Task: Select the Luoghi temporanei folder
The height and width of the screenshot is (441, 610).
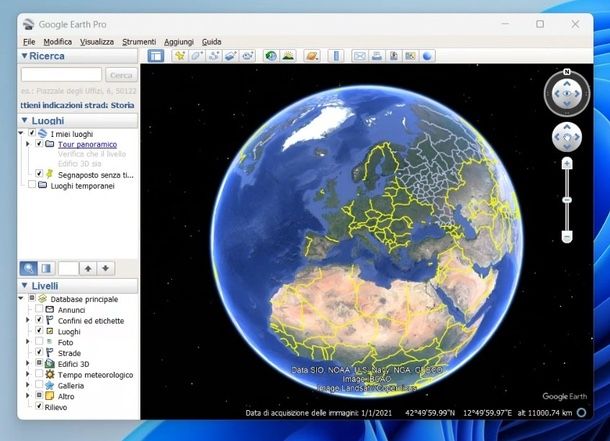Action: click(x=82, y=186)
